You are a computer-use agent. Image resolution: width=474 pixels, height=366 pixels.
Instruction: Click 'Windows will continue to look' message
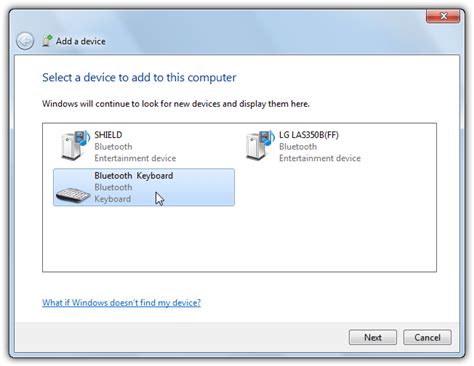(x=176, y=104)
